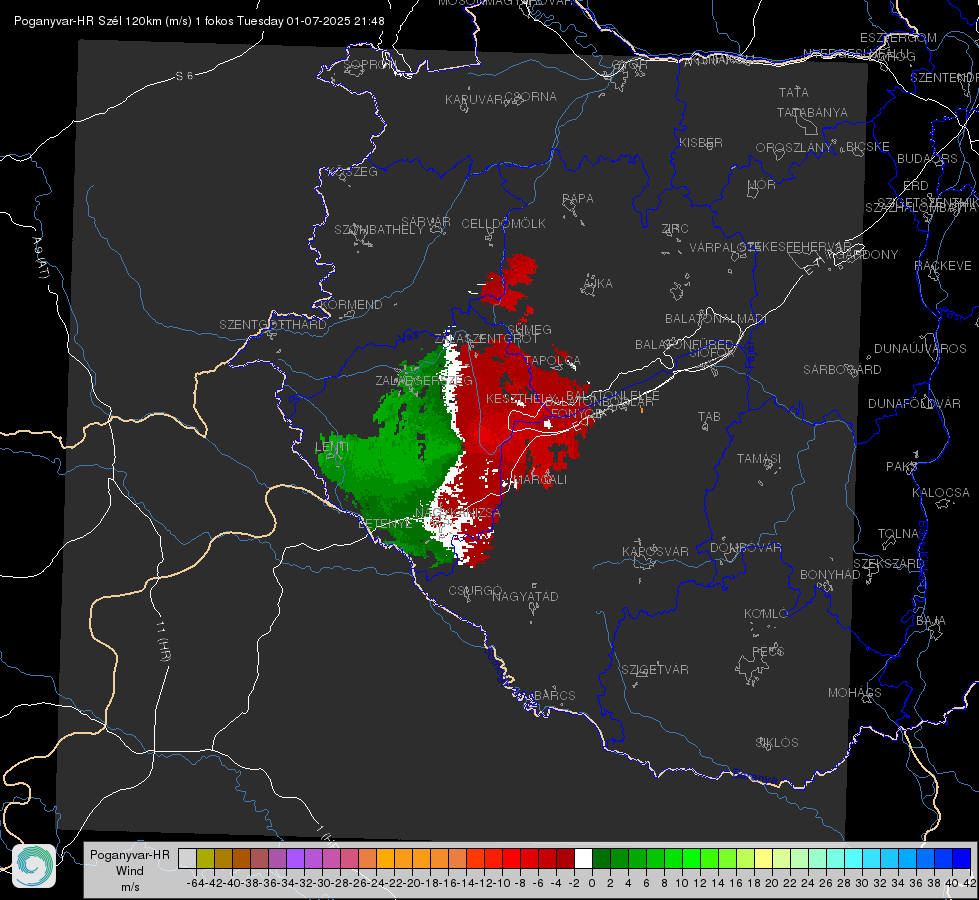Click the BARCS city label

[x=555, y=695]
